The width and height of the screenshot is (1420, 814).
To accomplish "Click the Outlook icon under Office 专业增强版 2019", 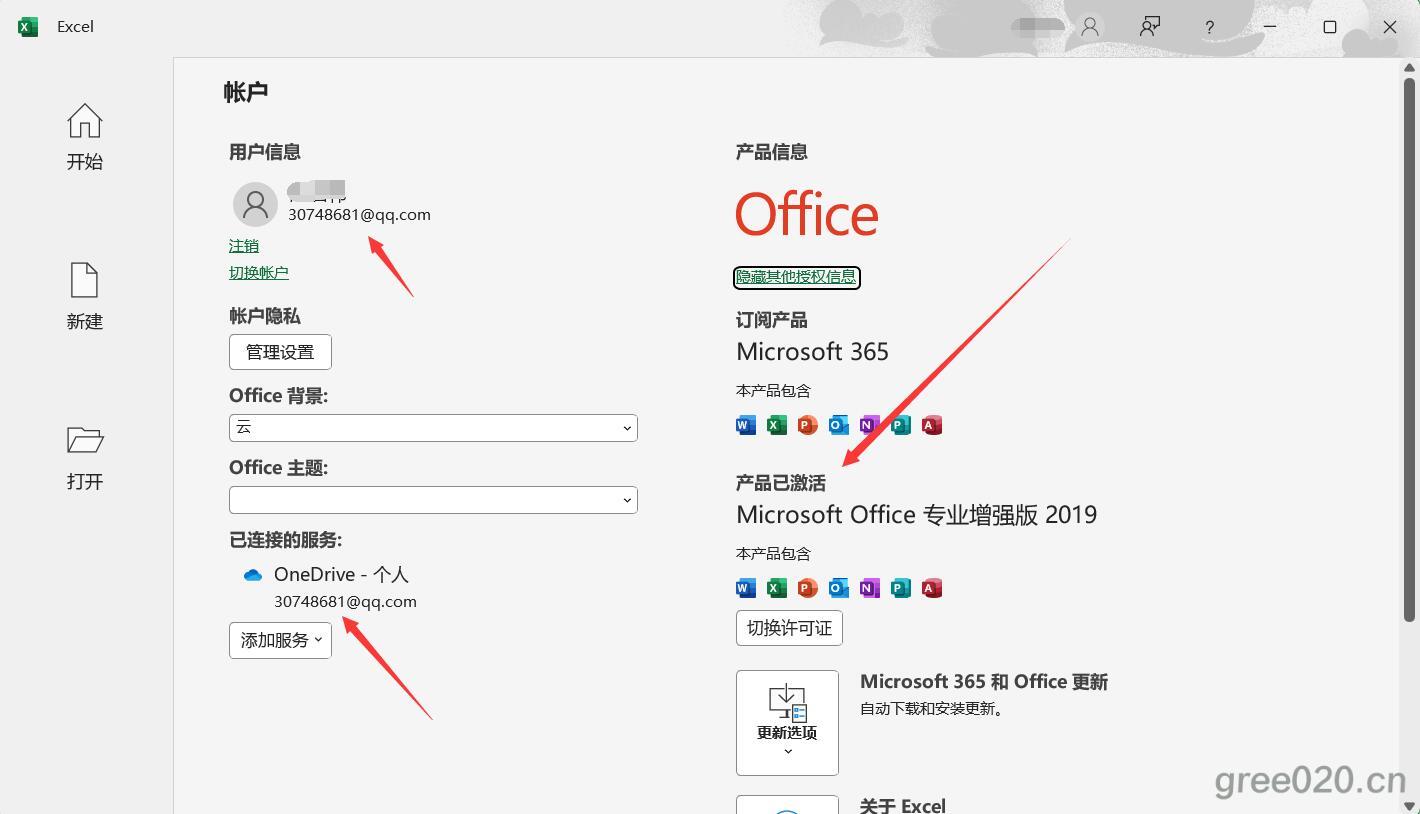I will [839, 588].
